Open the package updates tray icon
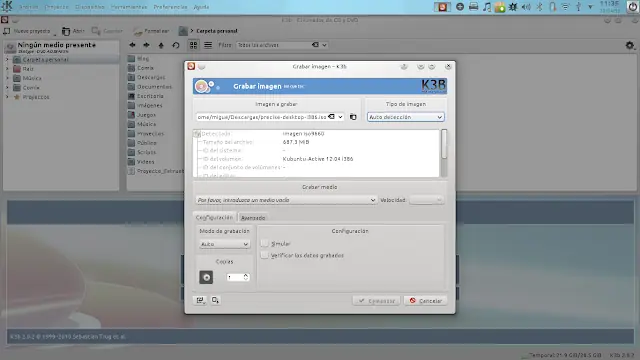 coord(500,7)
